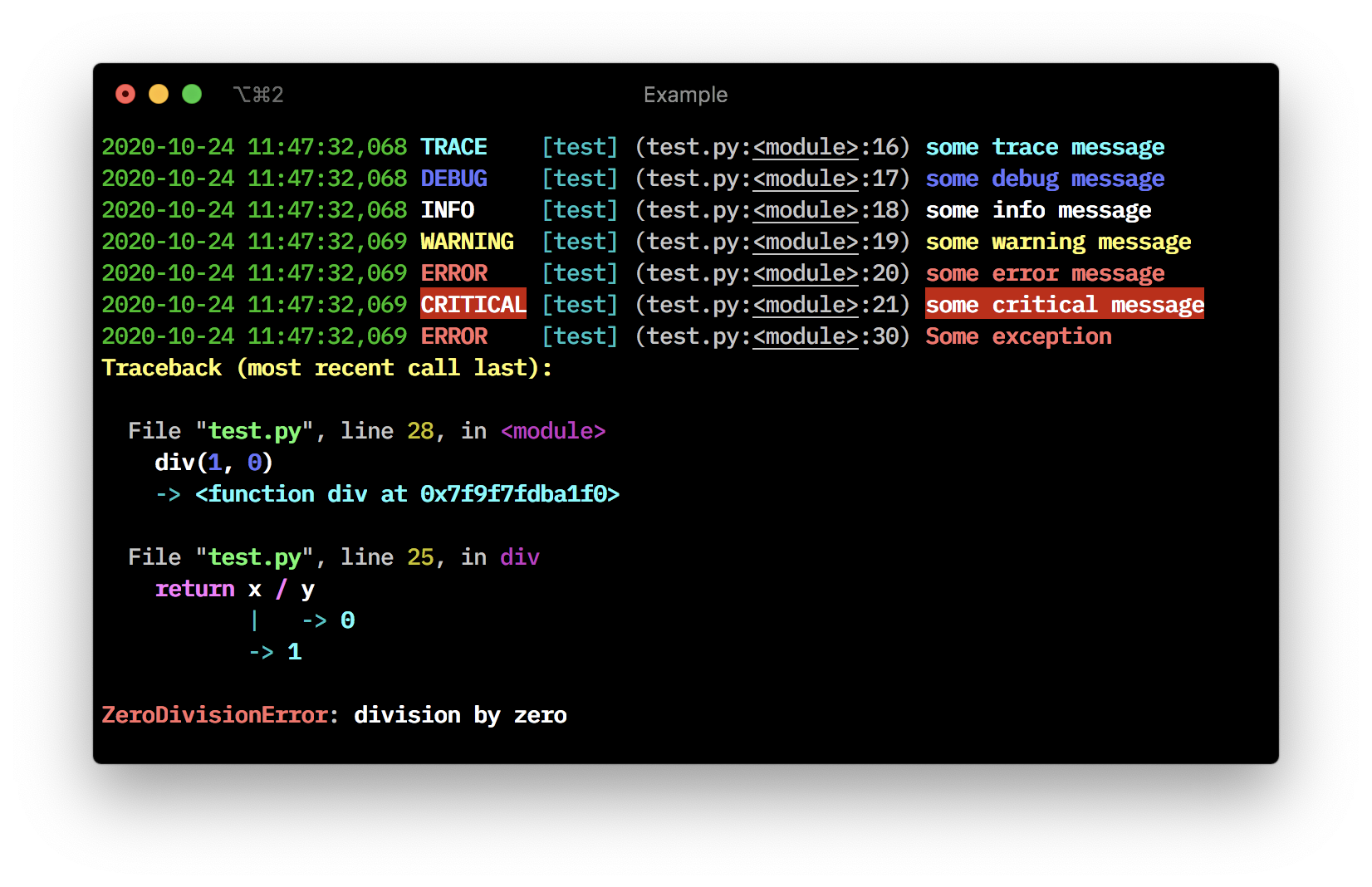Click highlighted 'some critical message' text

click(x=1065, y=305)
